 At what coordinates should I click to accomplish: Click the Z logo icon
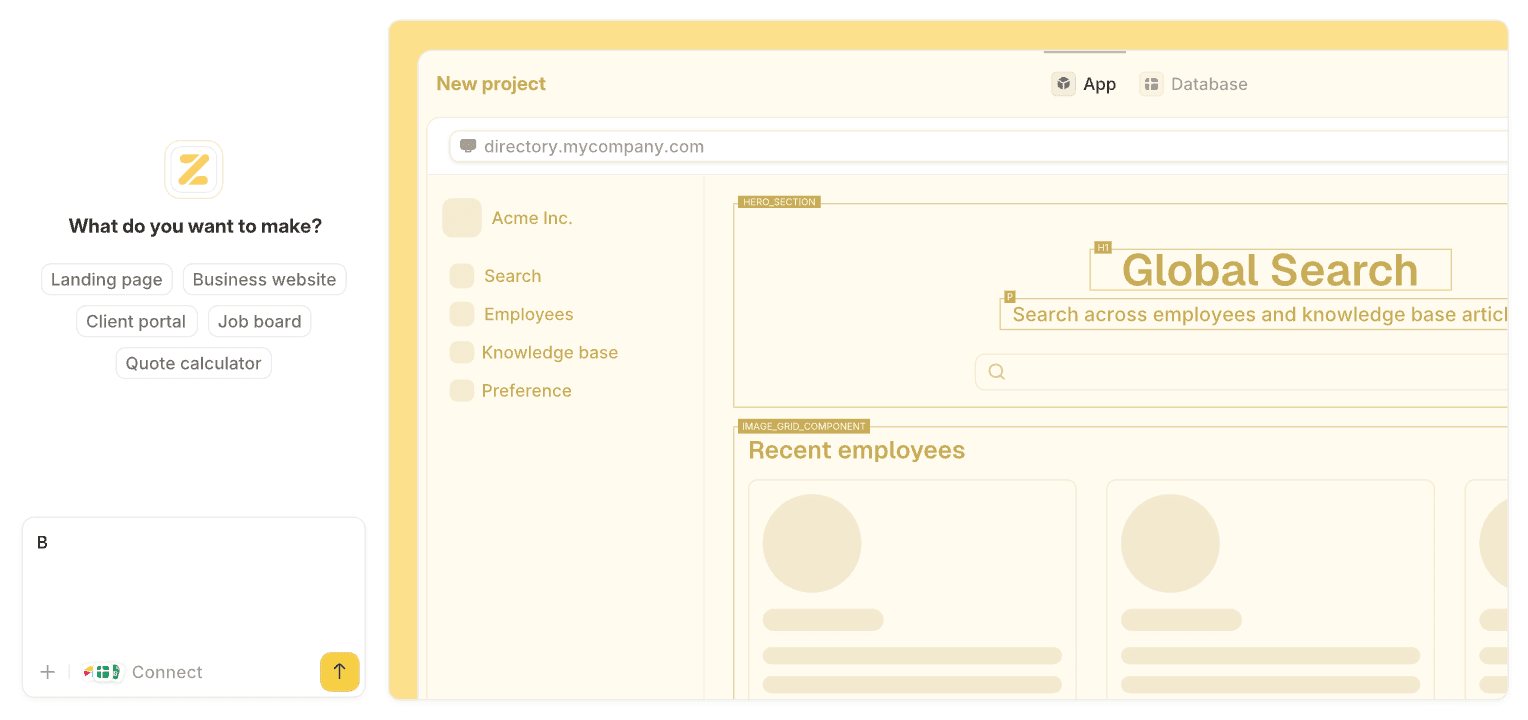(x=194, y=169)
